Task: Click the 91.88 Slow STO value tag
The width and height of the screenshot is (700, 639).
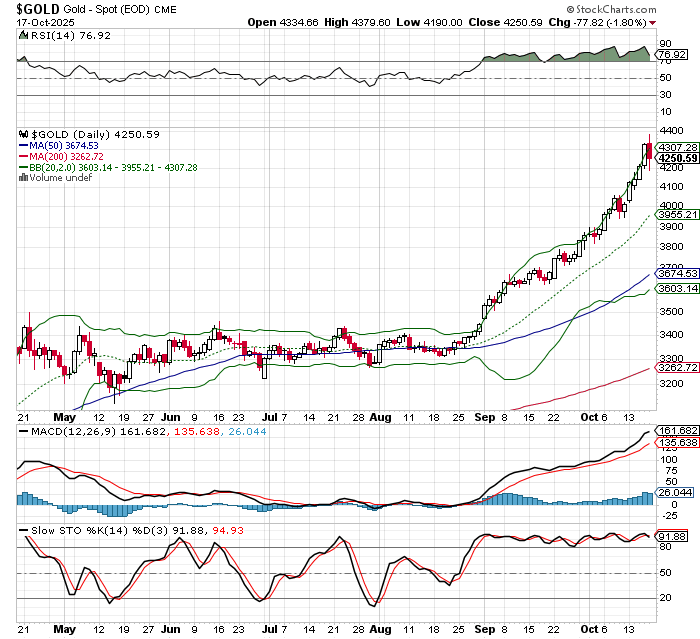Action: (x=672, y=536)
